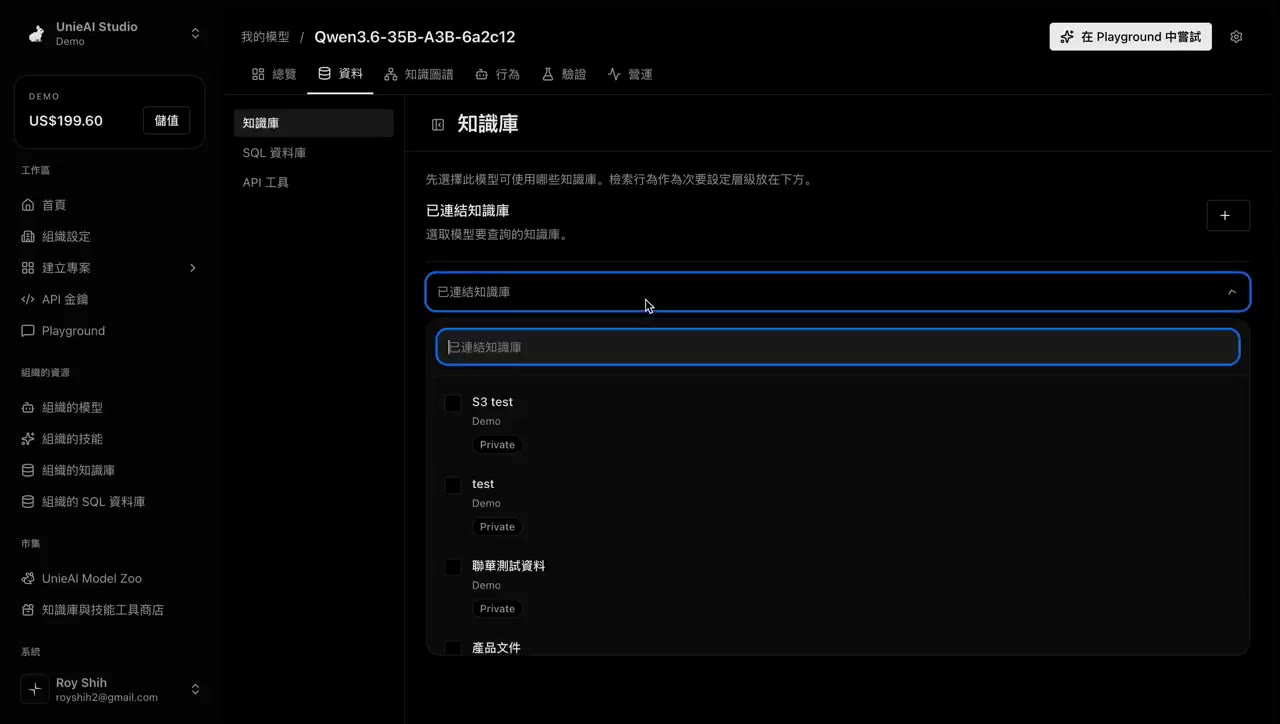Open the 營運 tab
The image size is (1280, 724).
pyautogui.click(x=630, y=74)
